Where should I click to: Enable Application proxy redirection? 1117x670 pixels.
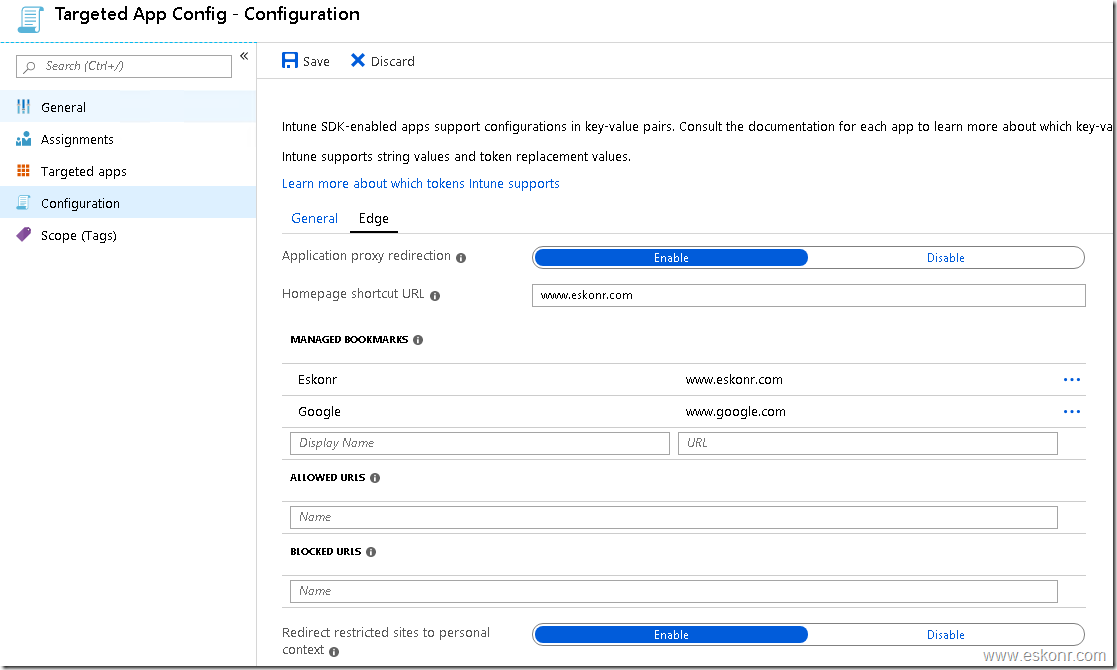(670, 257)
